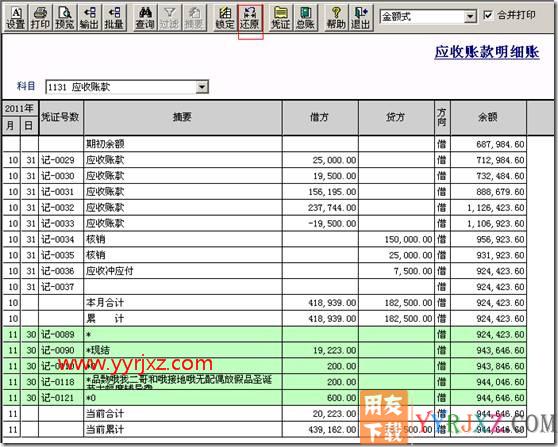Select voucher cell 记-0033
The height and width of the screenshot is (447, 558).
[61, 224]
